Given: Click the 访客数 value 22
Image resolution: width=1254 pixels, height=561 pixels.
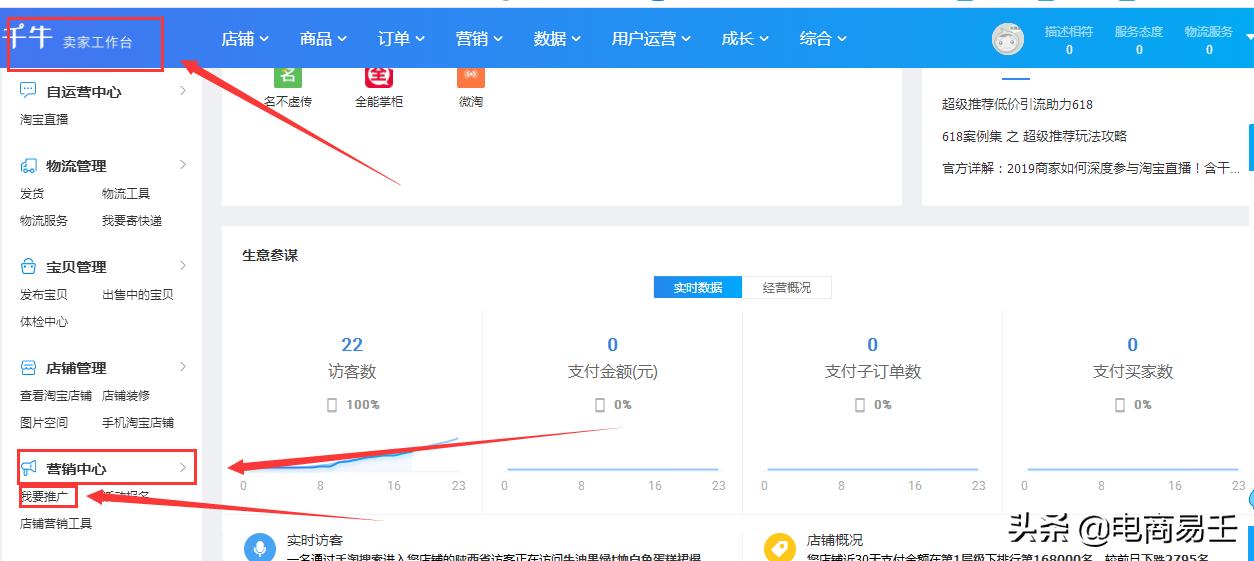Looking at the screenshot, I should tap(352, 344).
